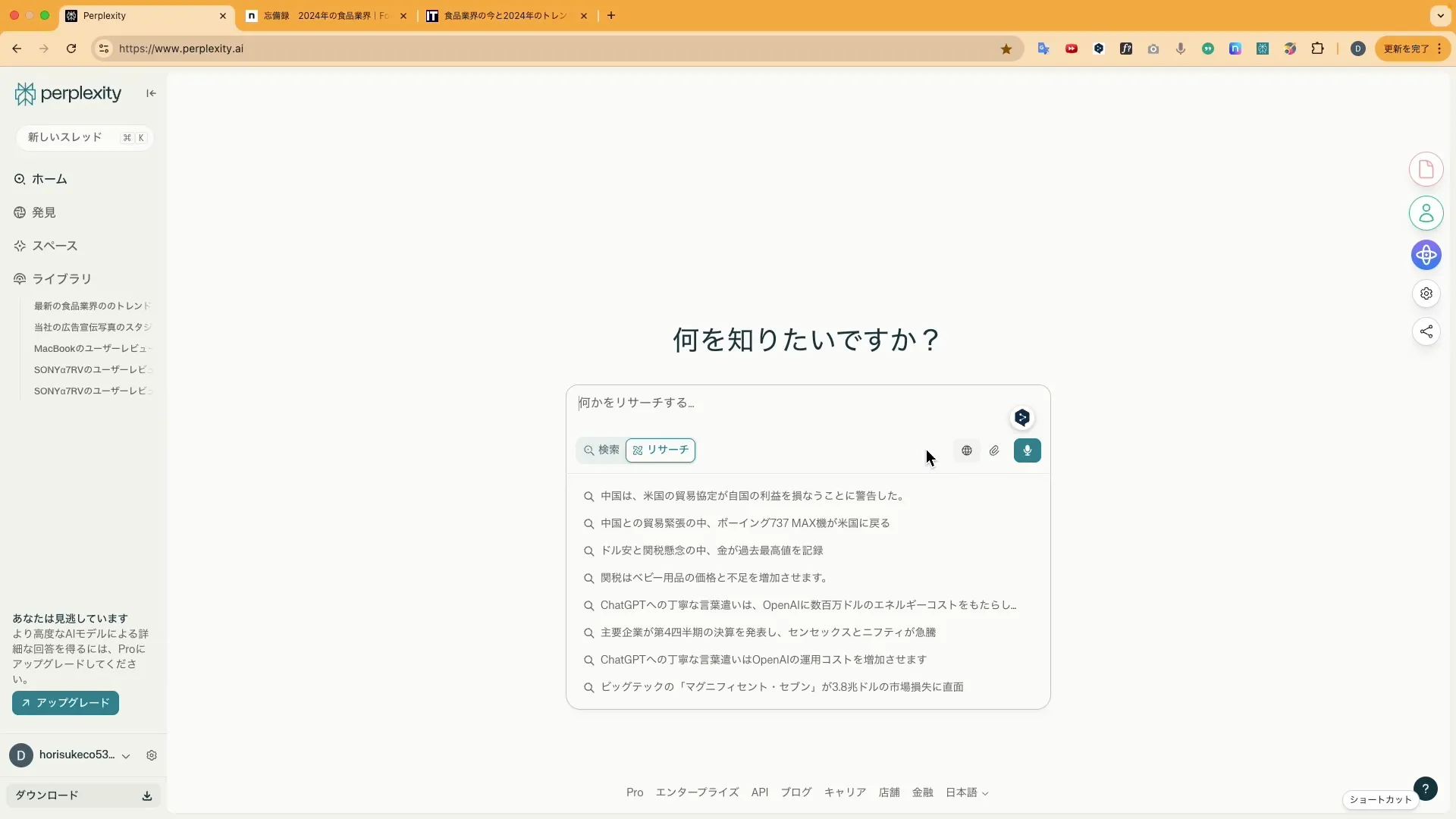
Task: Switch to 検索 search mode
Action: pos(601,450)
